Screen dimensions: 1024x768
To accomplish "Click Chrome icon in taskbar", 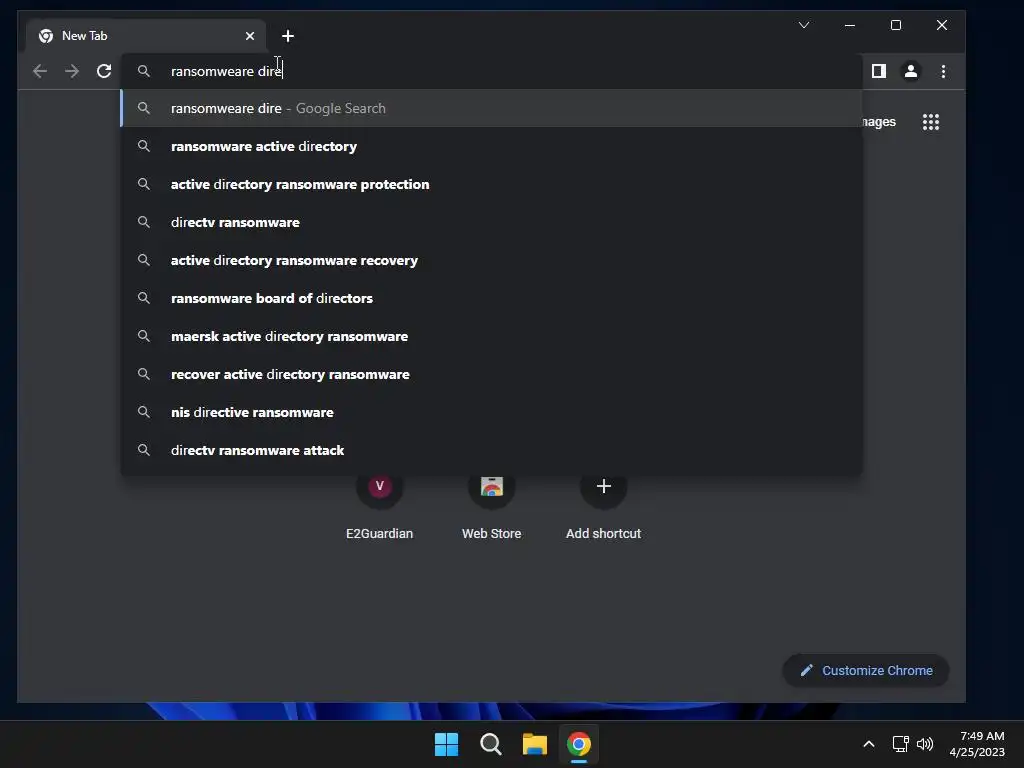I will 579,744.
